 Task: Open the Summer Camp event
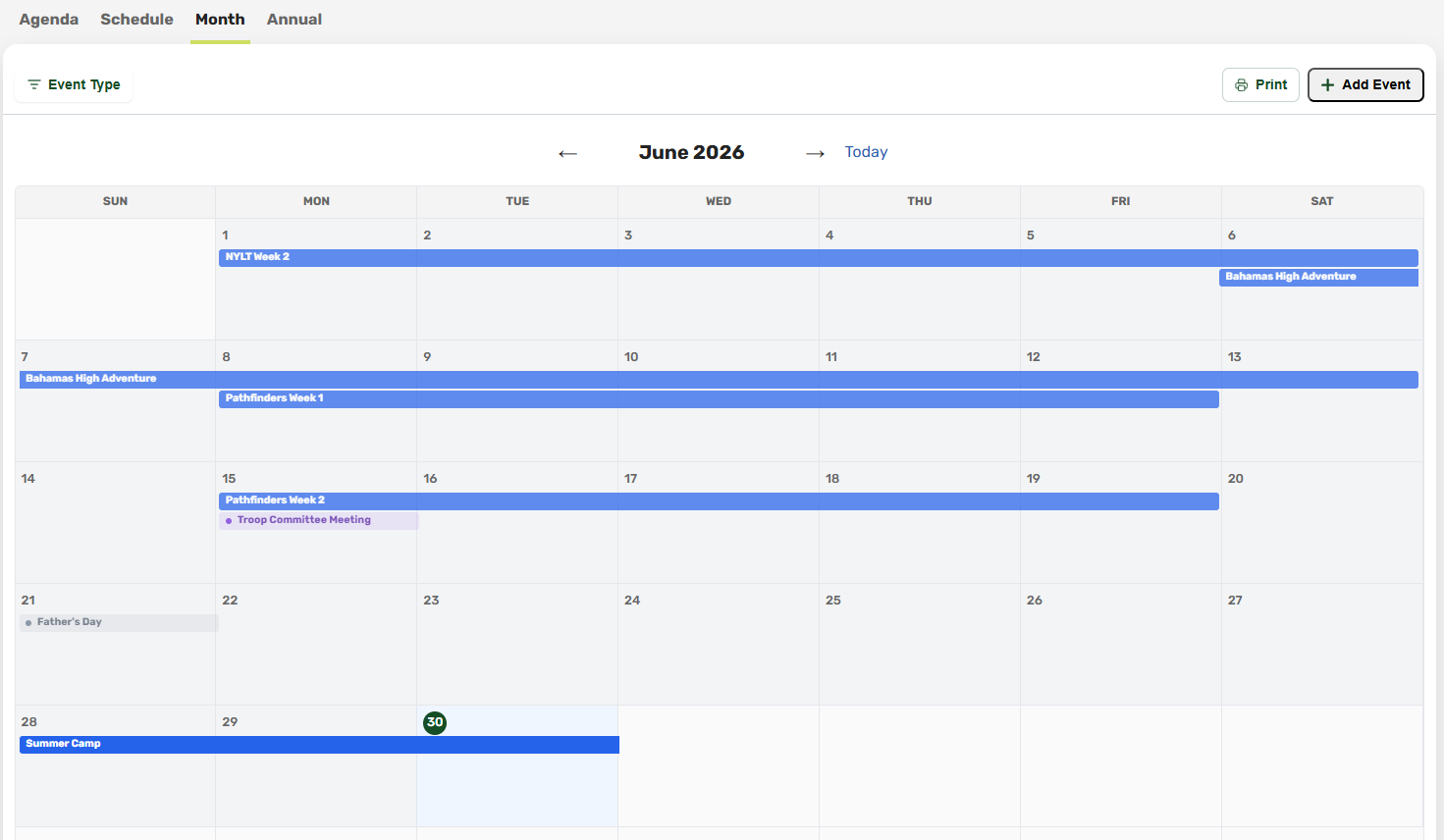(x=319, y=744)
